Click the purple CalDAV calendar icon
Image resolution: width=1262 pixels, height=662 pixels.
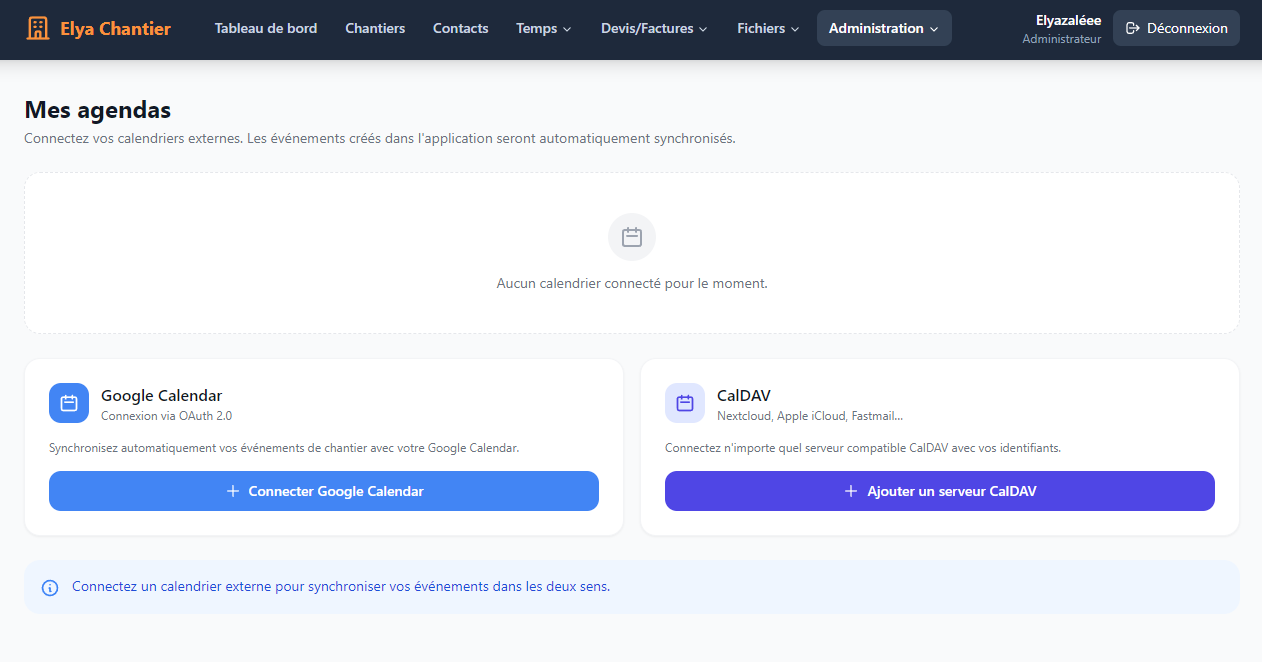685,403
